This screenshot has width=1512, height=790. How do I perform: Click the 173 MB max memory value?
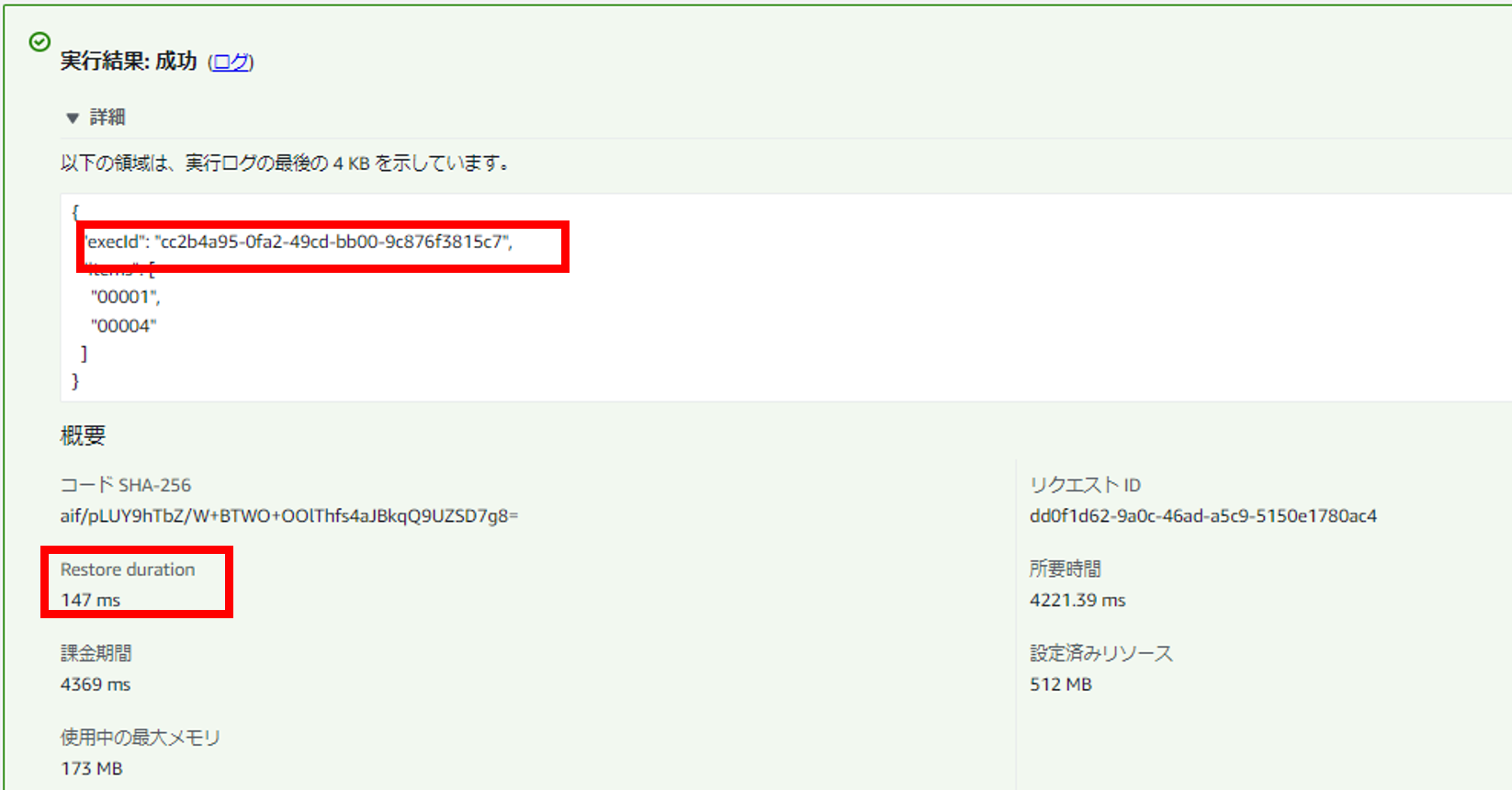coord(91,768)
